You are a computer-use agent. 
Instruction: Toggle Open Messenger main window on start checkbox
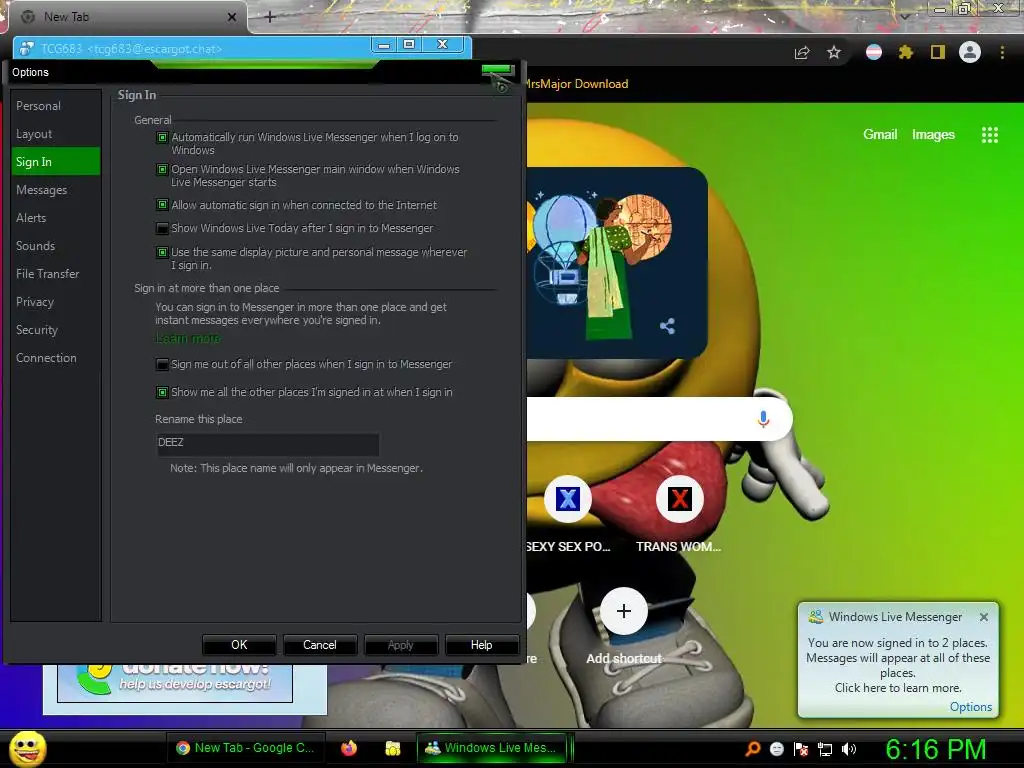163,170
